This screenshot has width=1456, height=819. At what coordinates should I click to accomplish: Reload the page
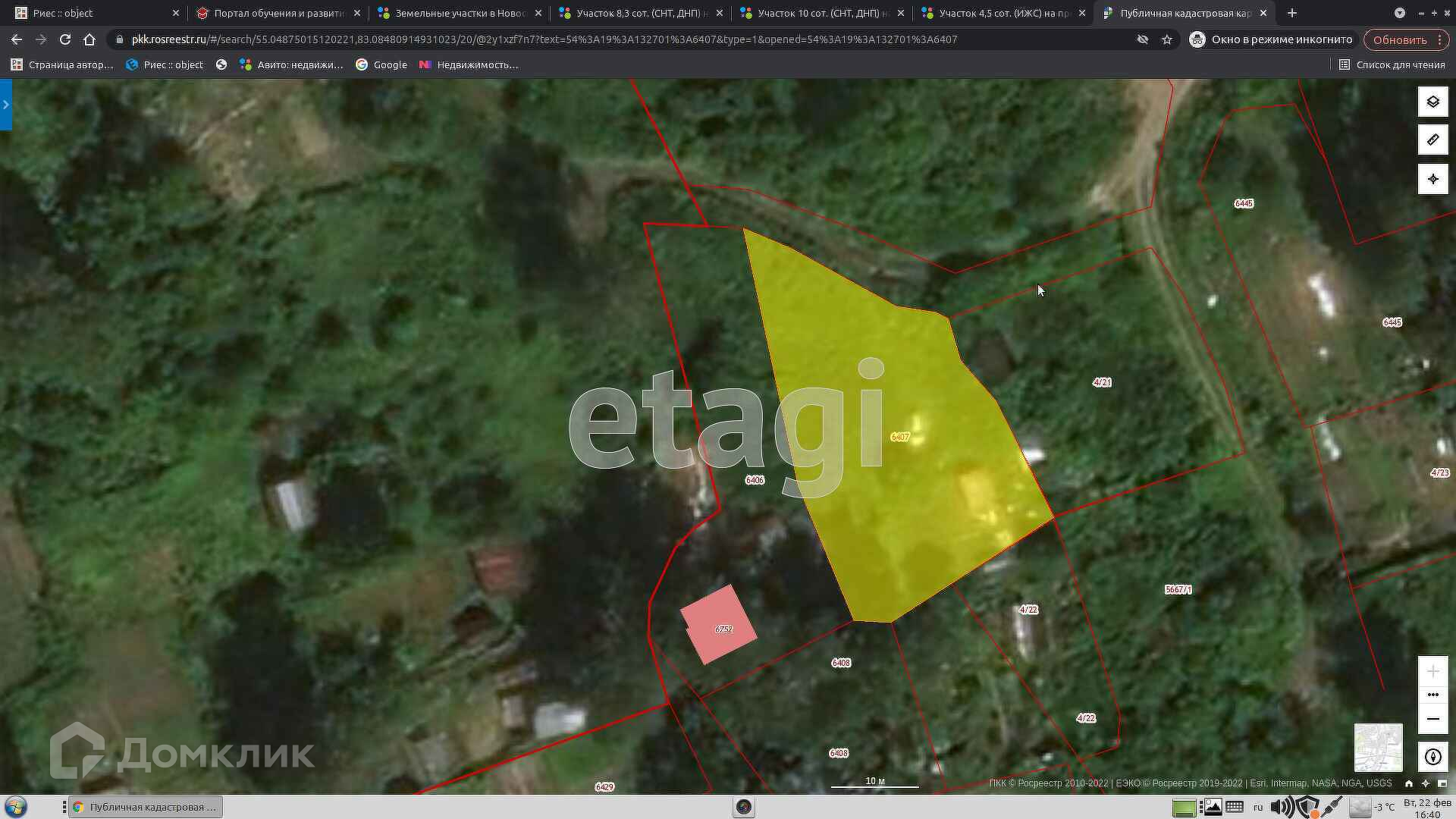65,39
